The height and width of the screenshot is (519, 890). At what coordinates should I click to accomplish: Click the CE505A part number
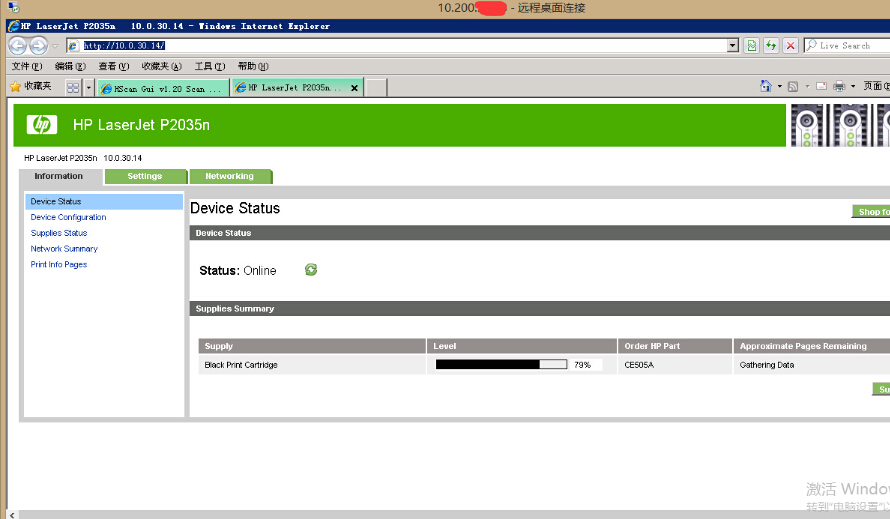tap(639, 365)
